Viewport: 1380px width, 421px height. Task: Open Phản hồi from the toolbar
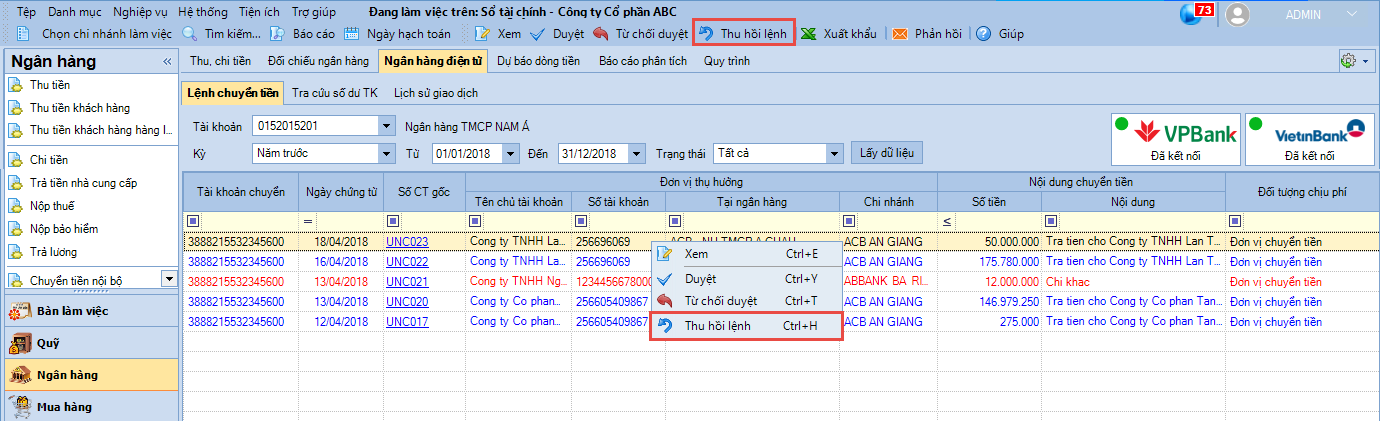click(x=900, y=34)
